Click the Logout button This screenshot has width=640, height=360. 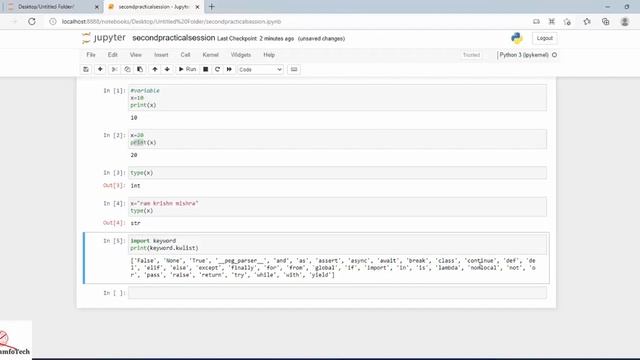pyautogui.click(x=544, y=38)
